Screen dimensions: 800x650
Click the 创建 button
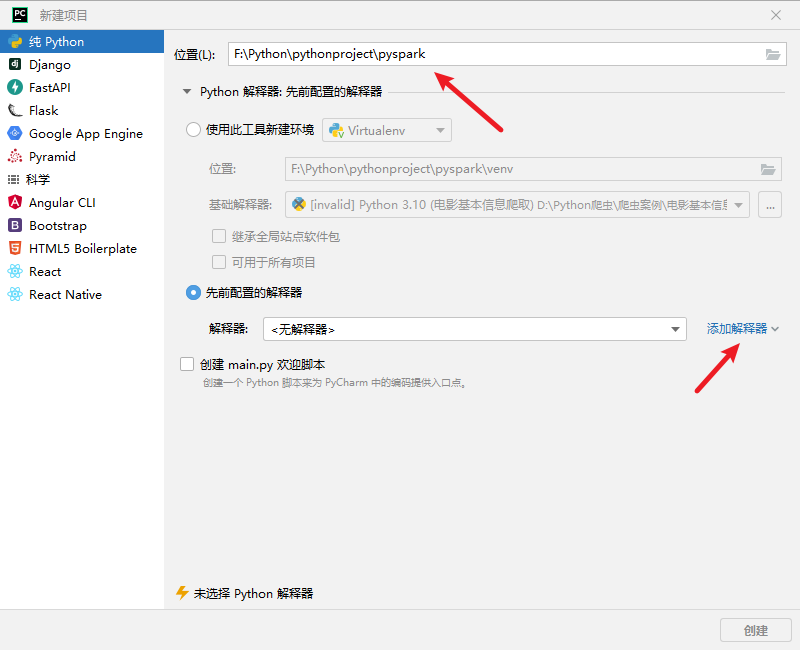[x=756, y=630]
